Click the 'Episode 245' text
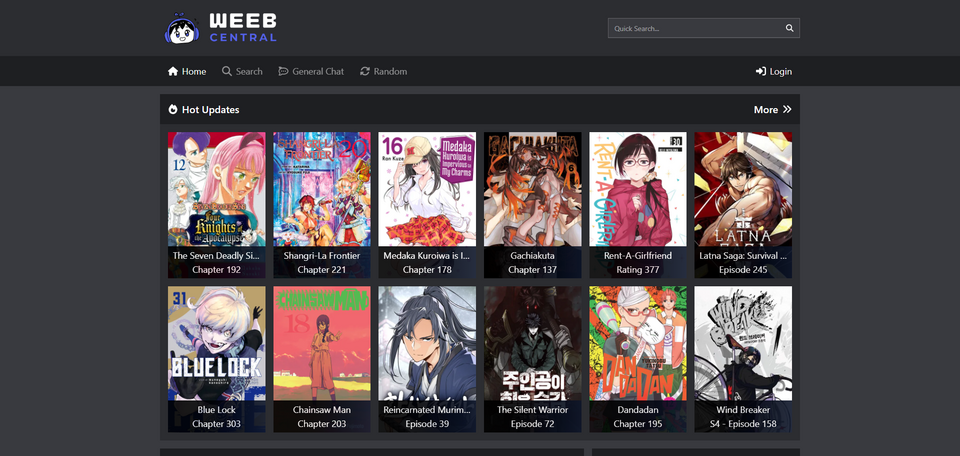 point(743,270)
